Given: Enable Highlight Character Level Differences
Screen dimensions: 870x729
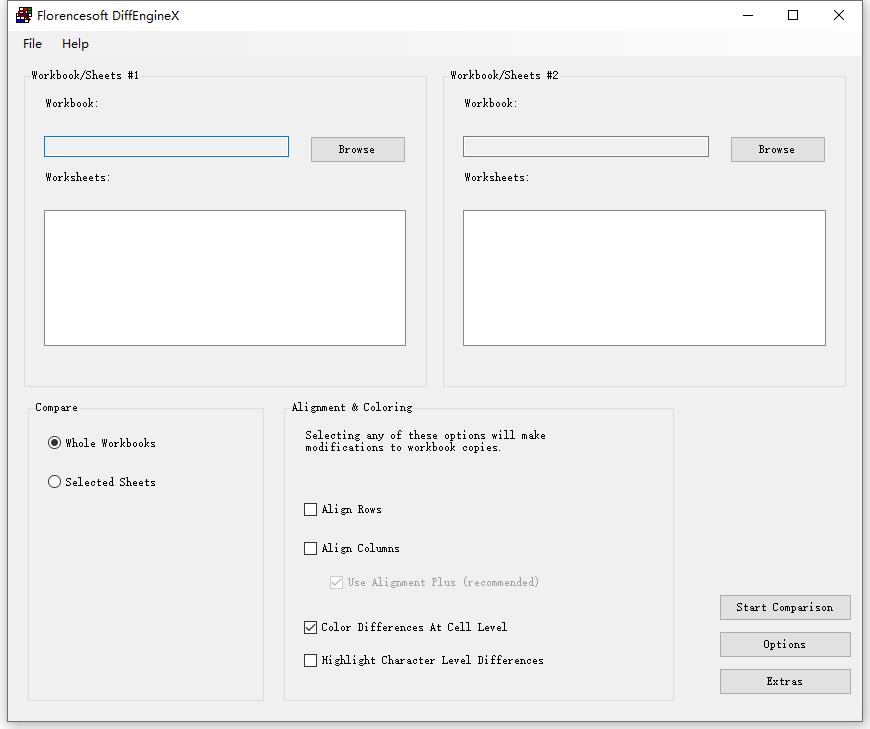Looking at the screenshot, I should click(x=311, y=660).
